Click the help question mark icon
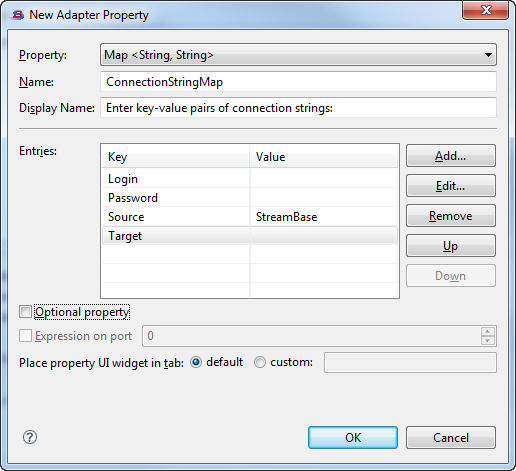 pos(30,437)
